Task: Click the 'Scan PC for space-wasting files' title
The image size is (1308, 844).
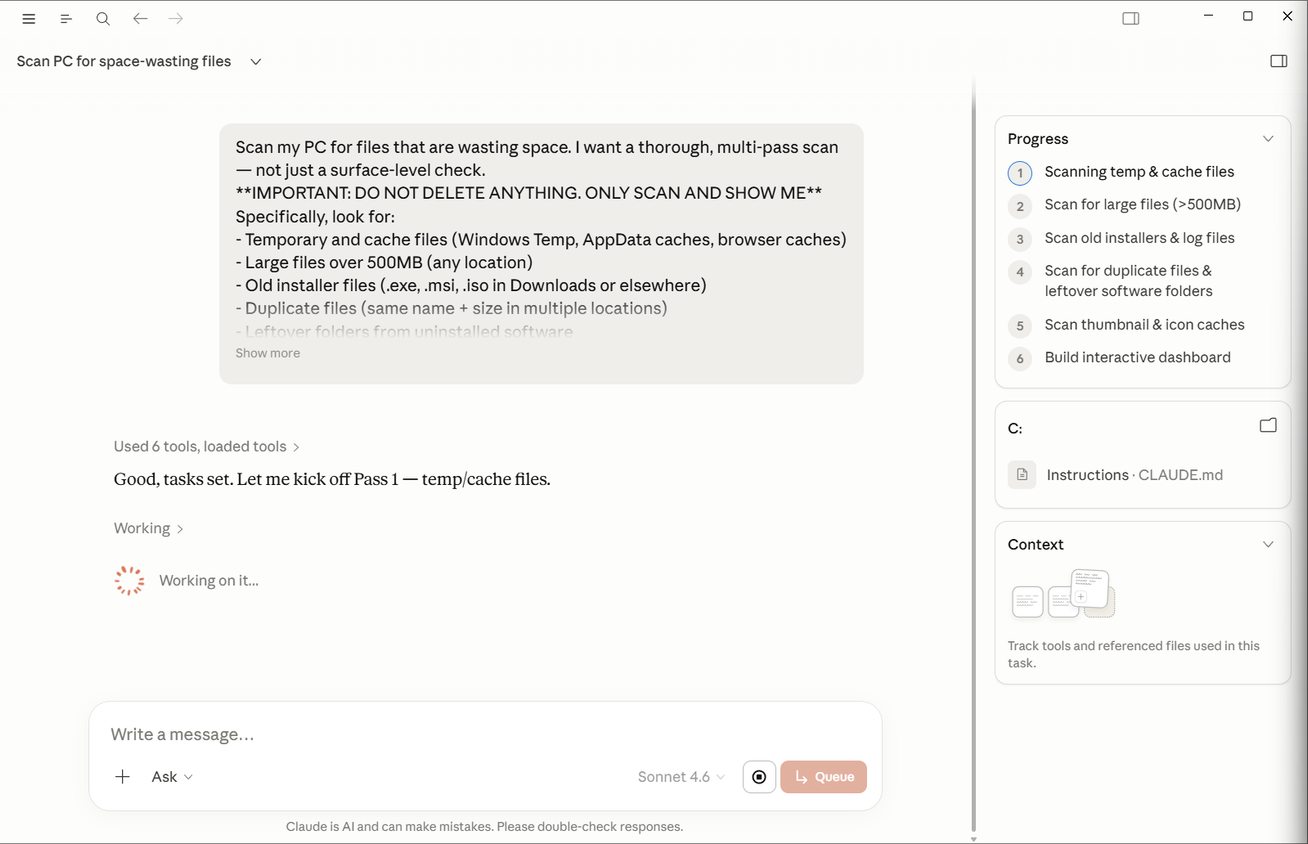Action: pos(124,62)
